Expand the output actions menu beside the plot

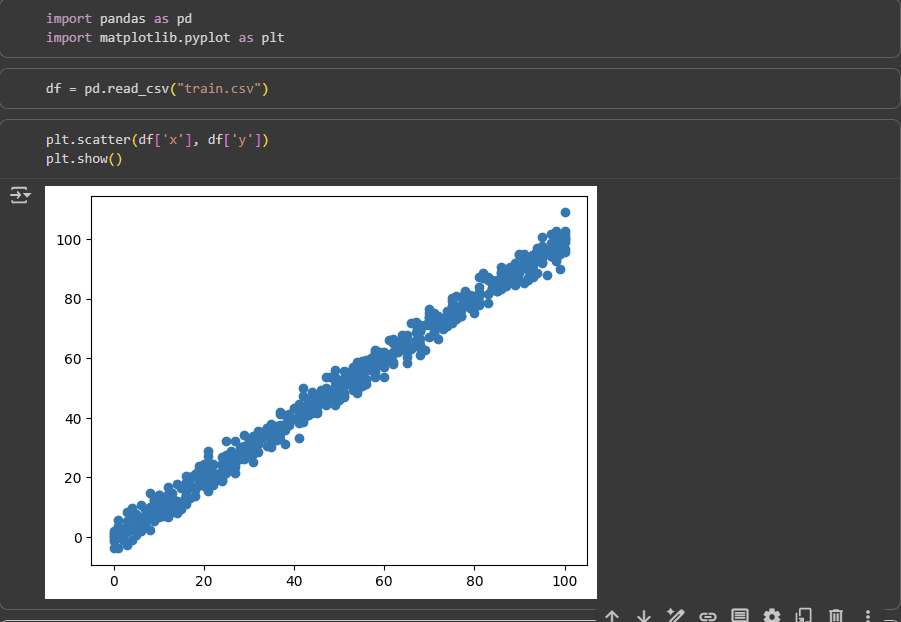(x=20, y=195)
